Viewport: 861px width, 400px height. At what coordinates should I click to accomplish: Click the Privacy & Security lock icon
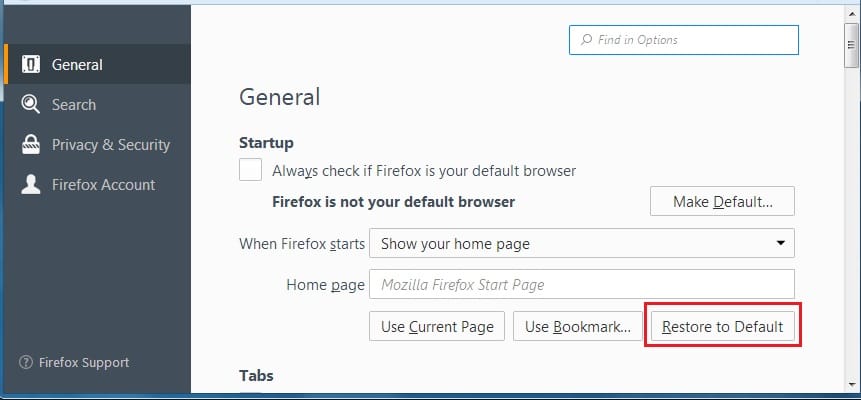click(x=31, y=145)
